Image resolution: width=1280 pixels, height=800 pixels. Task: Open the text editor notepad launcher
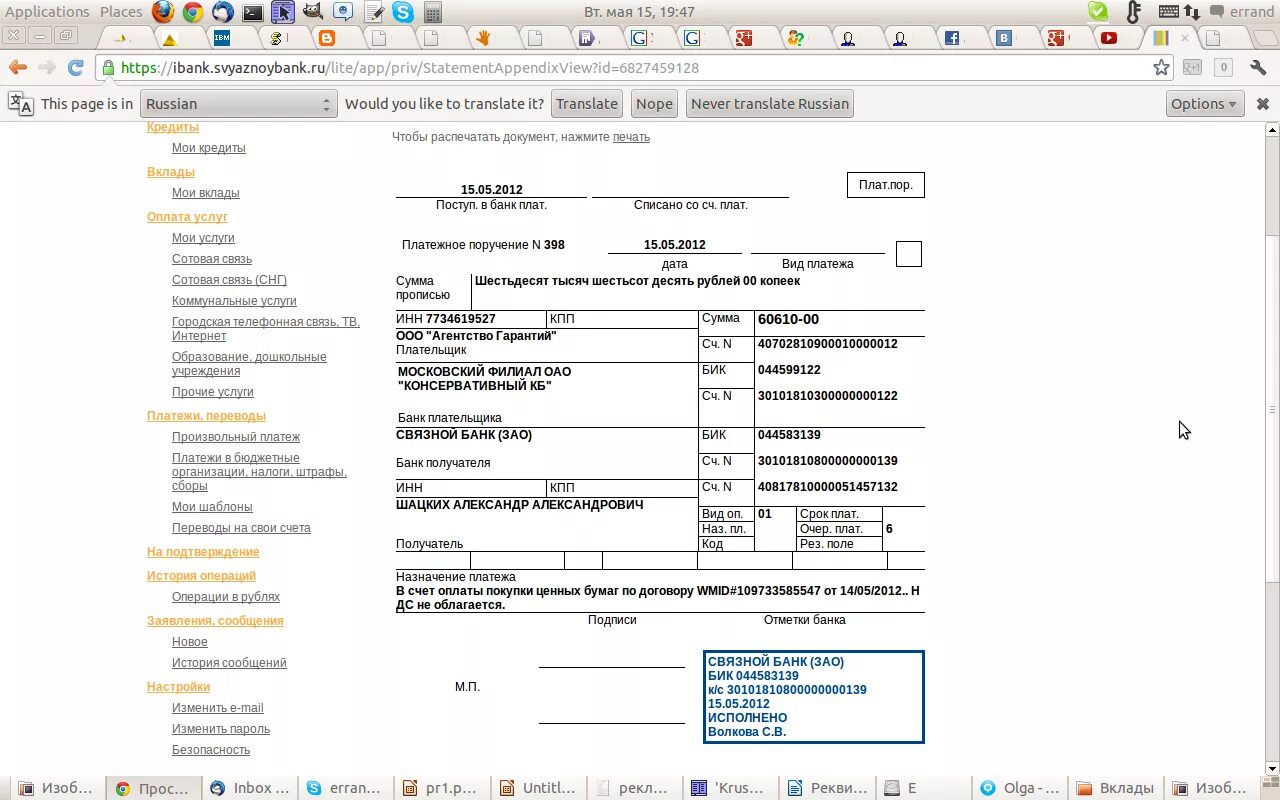point(374,12)
